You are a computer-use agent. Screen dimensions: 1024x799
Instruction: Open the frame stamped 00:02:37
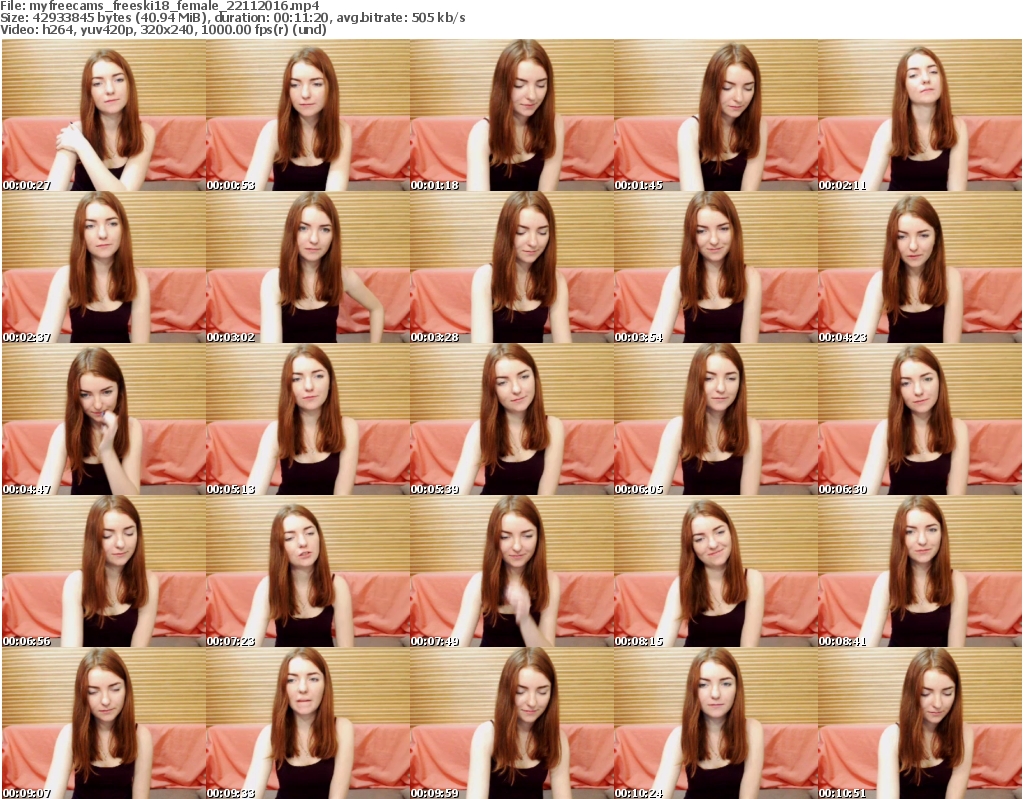pyautogui.click(x=104, y=267)
